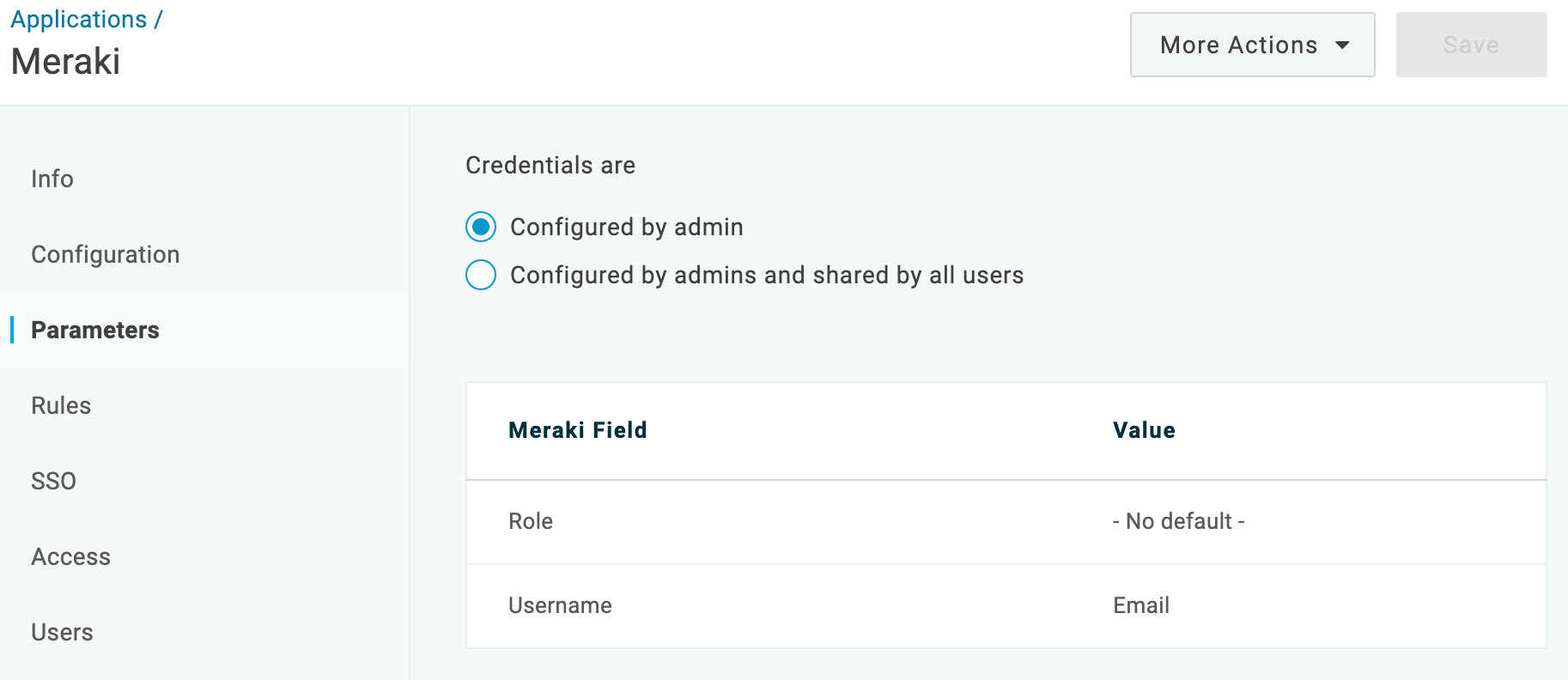Open the Info section
Image resolution: width=1568 pixels, height=680 pixels.
52,179
